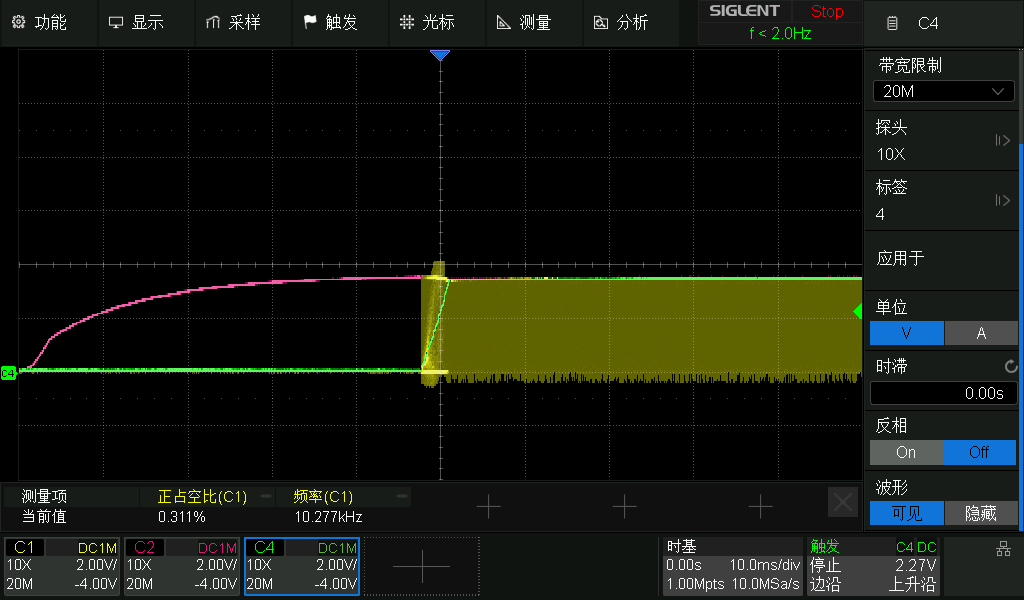Add measurement in the first empty plus slot
The image size is (1024, 600).
(488, 506)
